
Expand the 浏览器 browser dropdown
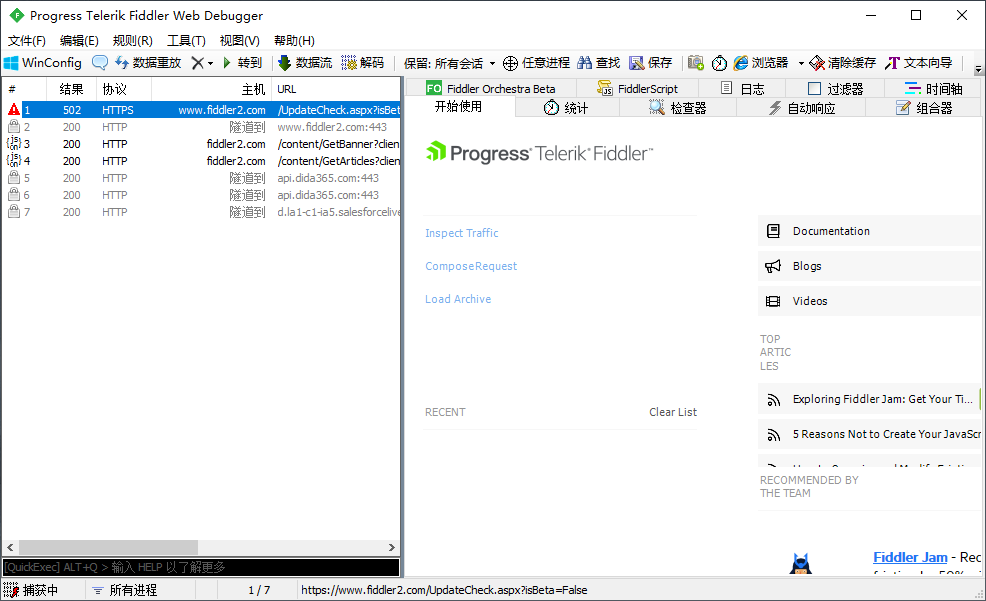pyautogui.click(x=802, y=63)
